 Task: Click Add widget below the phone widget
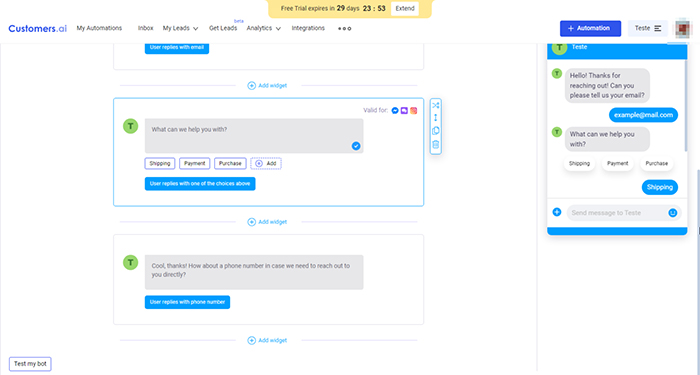tap(267, 341)
